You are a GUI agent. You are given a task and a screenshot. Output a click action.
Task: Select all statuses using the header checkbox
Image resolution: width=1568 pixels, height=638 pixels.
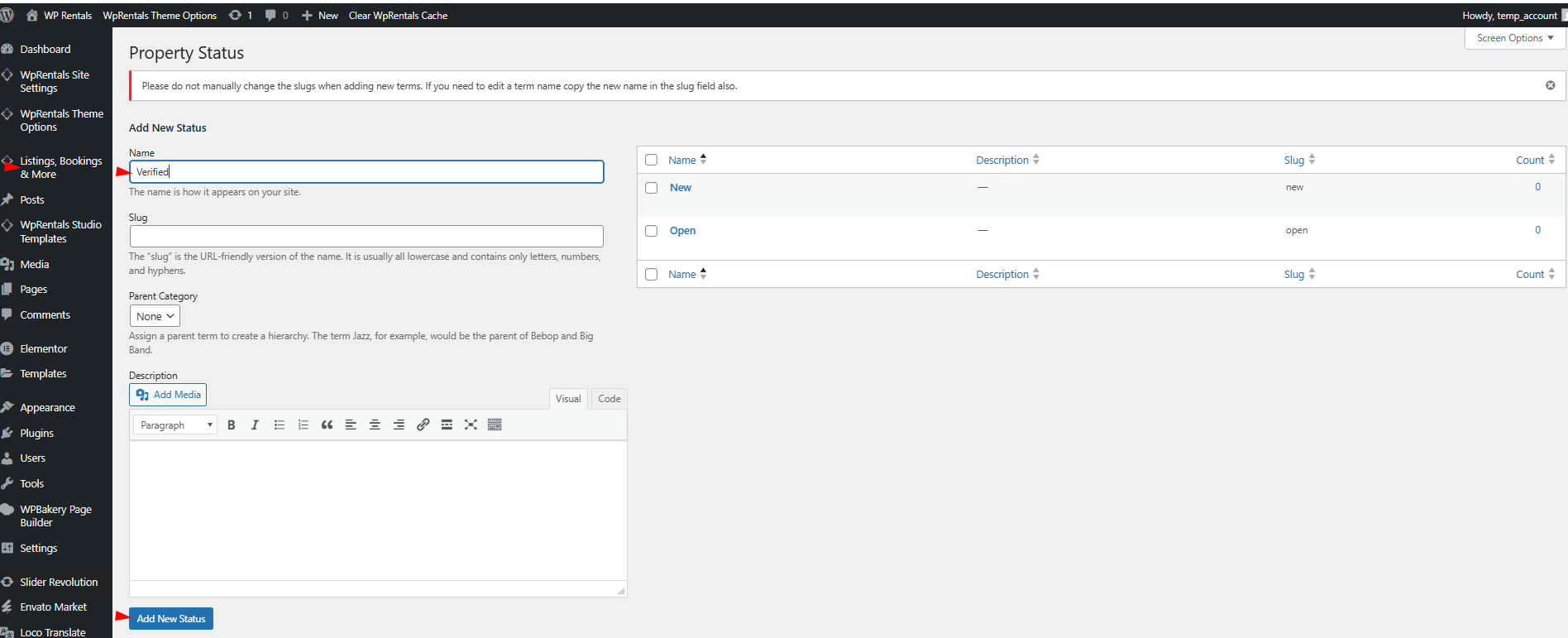point(652,160)
